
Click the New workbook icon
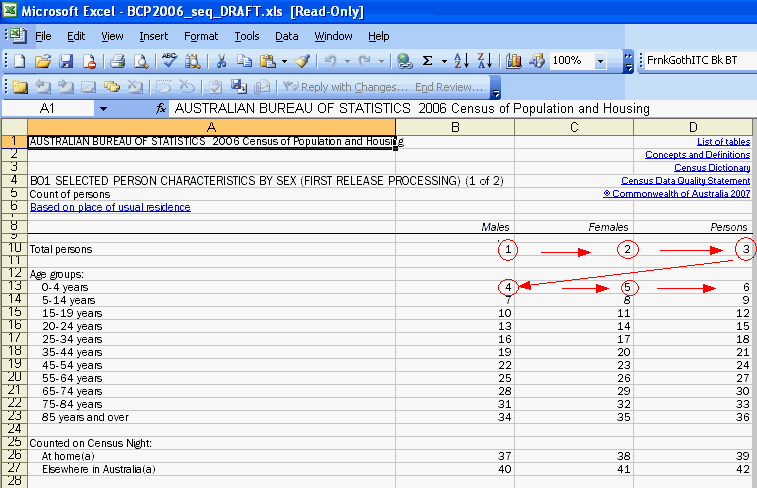point(21,61)
